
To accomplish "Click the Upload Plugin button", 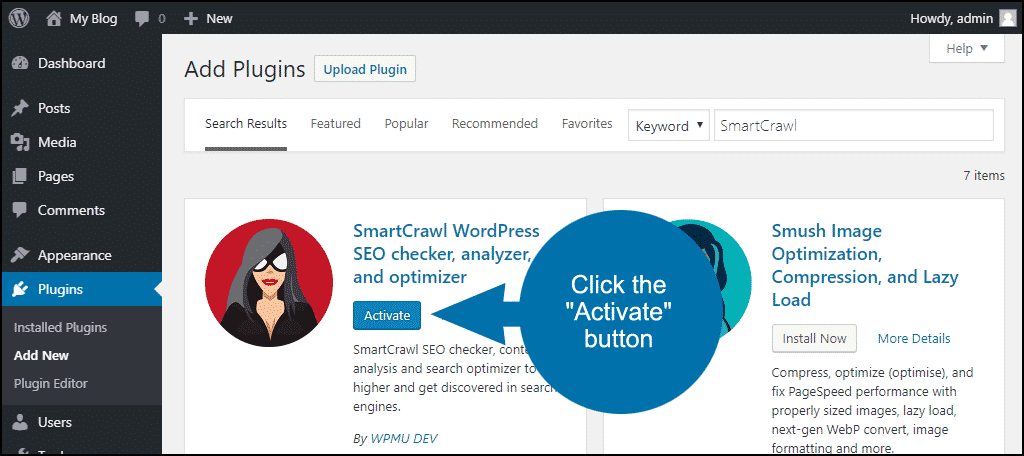I will click(x=365, y=69).
